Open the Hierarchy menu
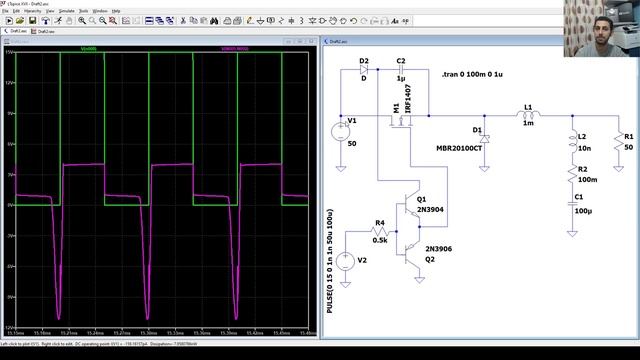 (x=33, y=11)
